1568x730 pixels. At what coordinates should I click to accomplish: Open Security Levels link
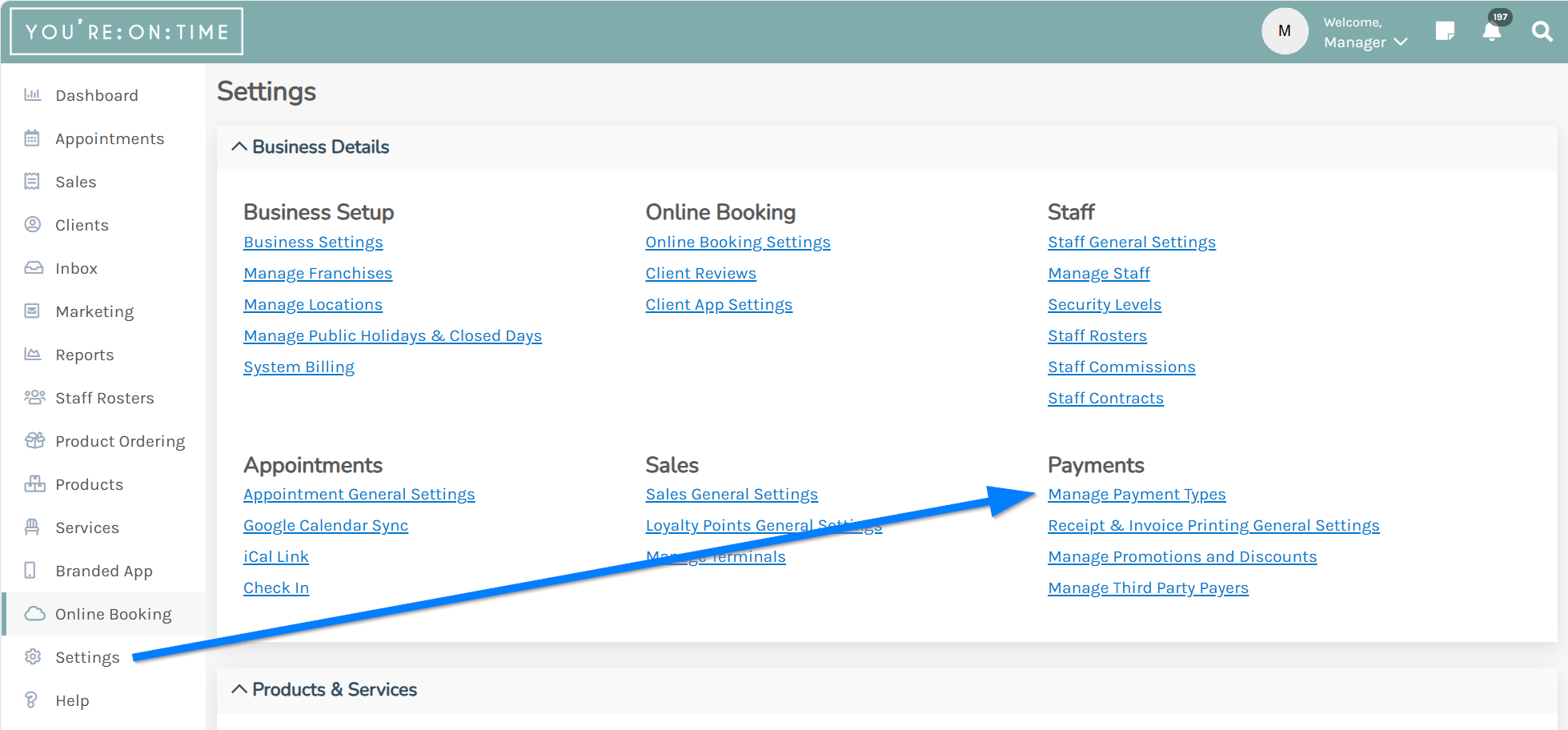[1105, 304]
